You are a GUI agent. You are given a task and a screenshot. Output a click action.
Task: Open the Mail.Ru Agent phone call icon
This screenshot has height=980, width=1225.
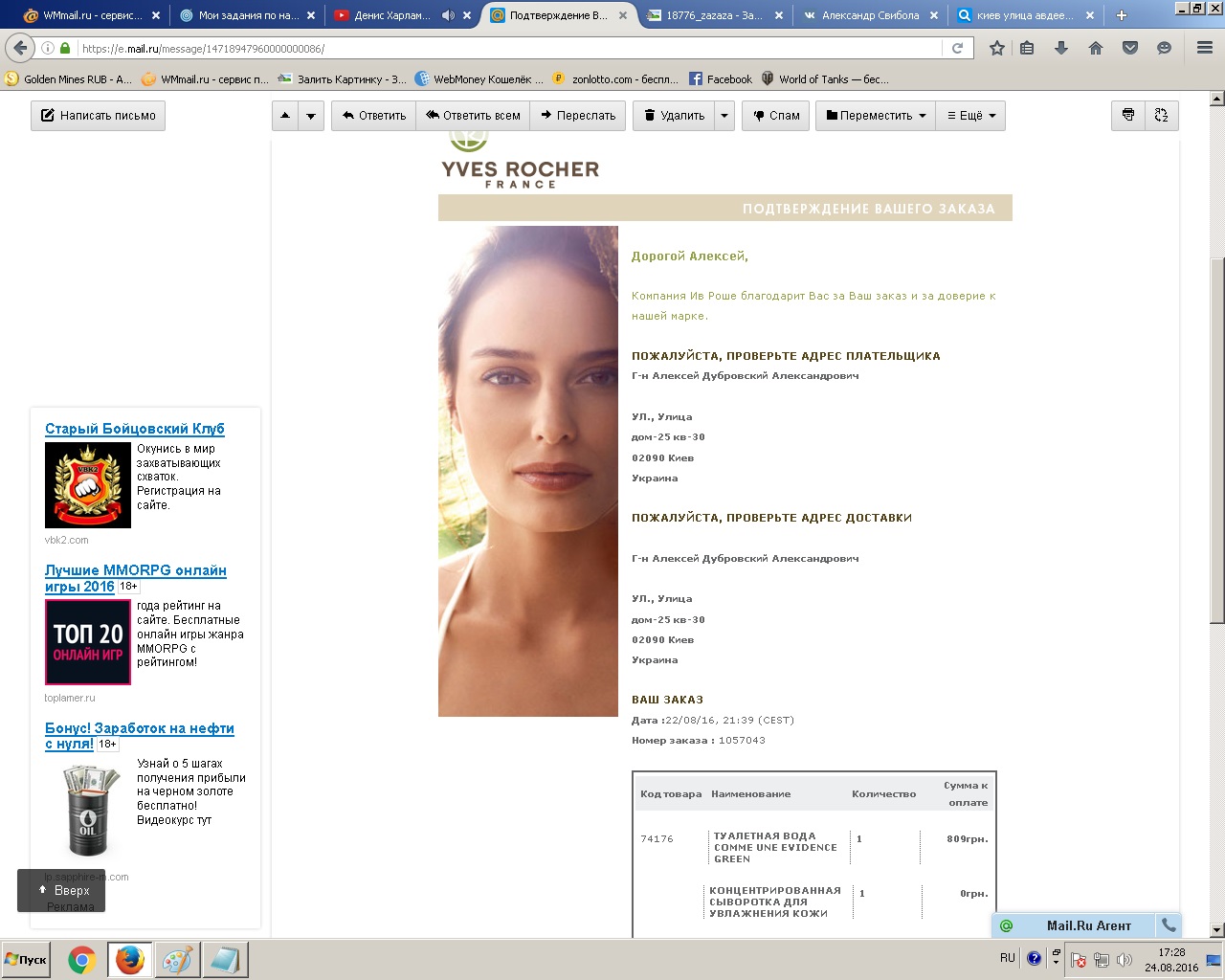1168,925
